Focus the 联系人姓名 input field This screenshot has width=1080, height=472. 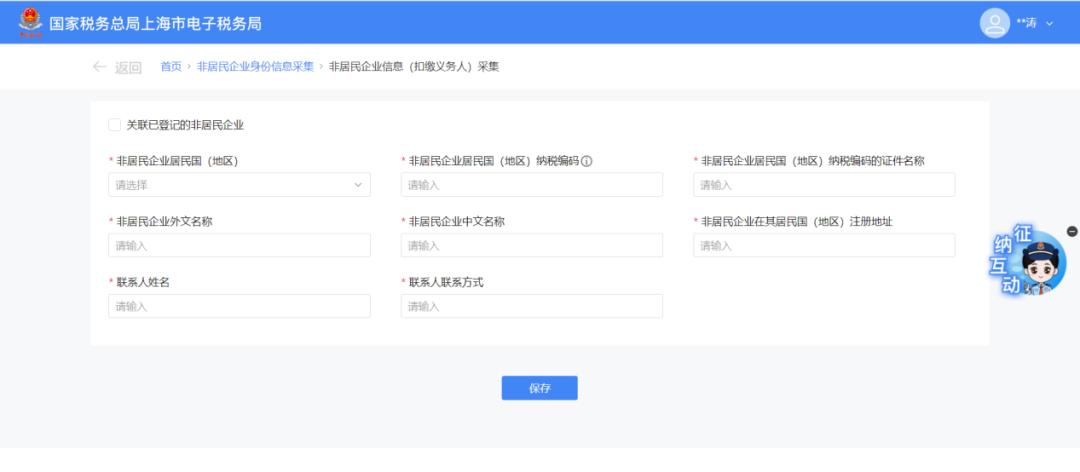[x=239, y=307]
